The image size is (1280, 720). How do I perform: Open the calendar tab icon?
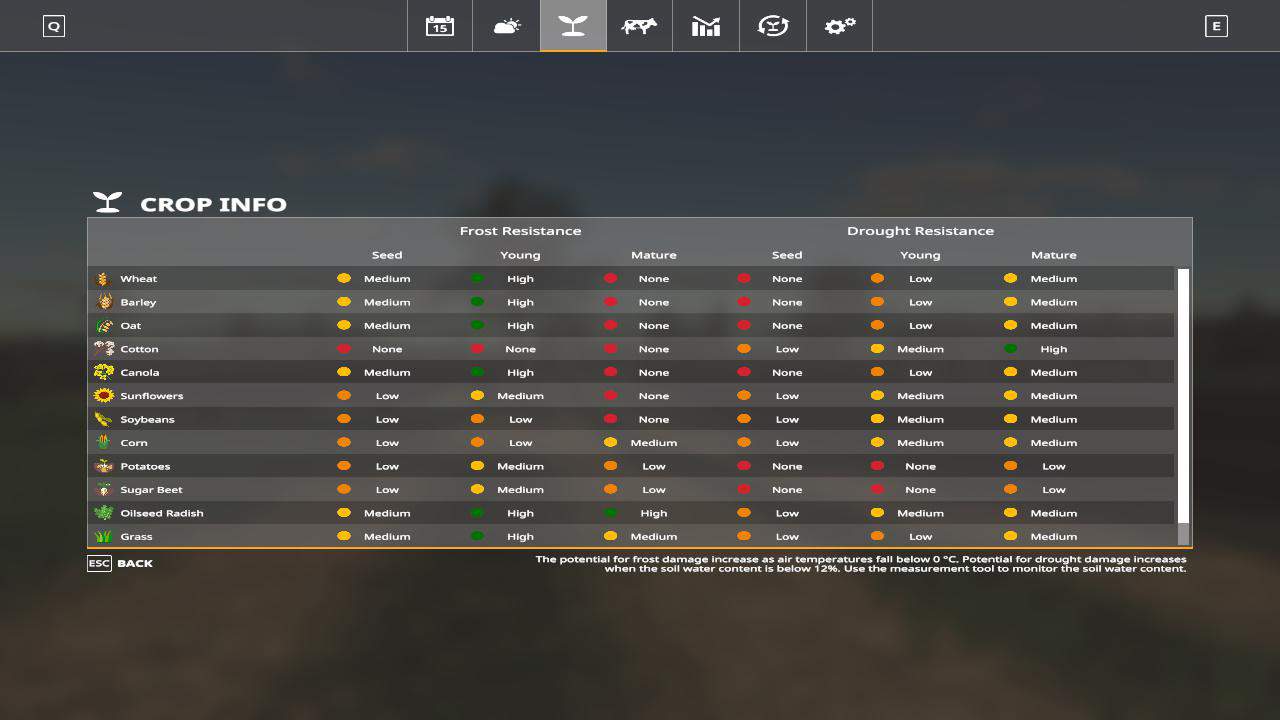440,26
